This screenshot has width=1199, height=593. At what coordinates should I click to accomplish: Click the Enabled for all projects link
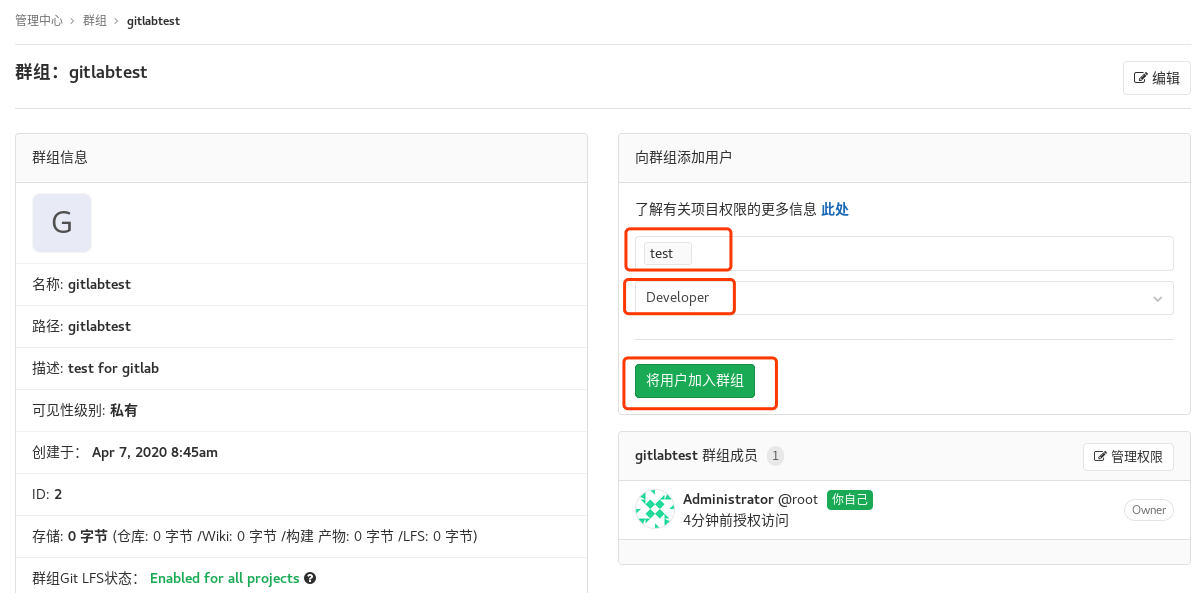224,577
